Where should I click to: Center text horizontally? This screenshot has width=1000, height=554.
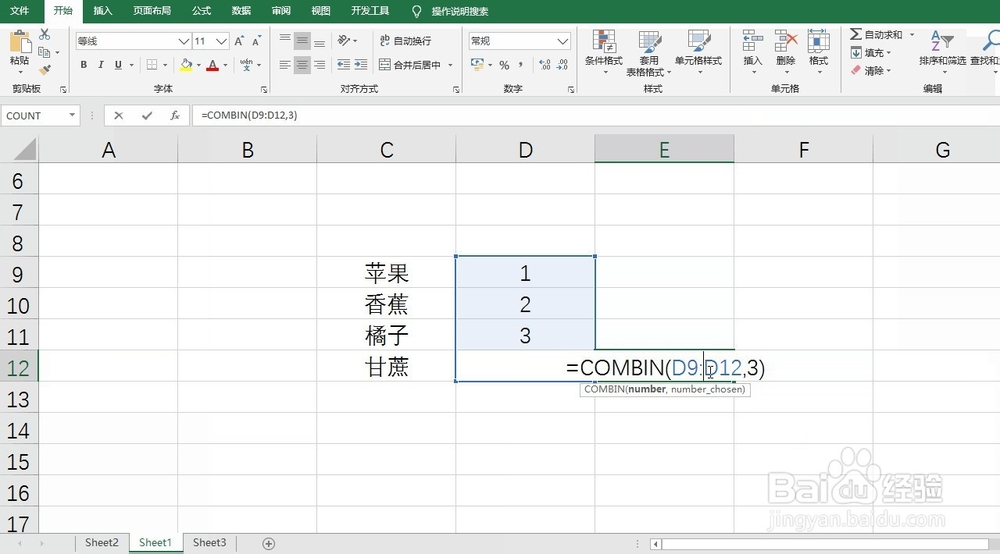(x=302, y=65)
